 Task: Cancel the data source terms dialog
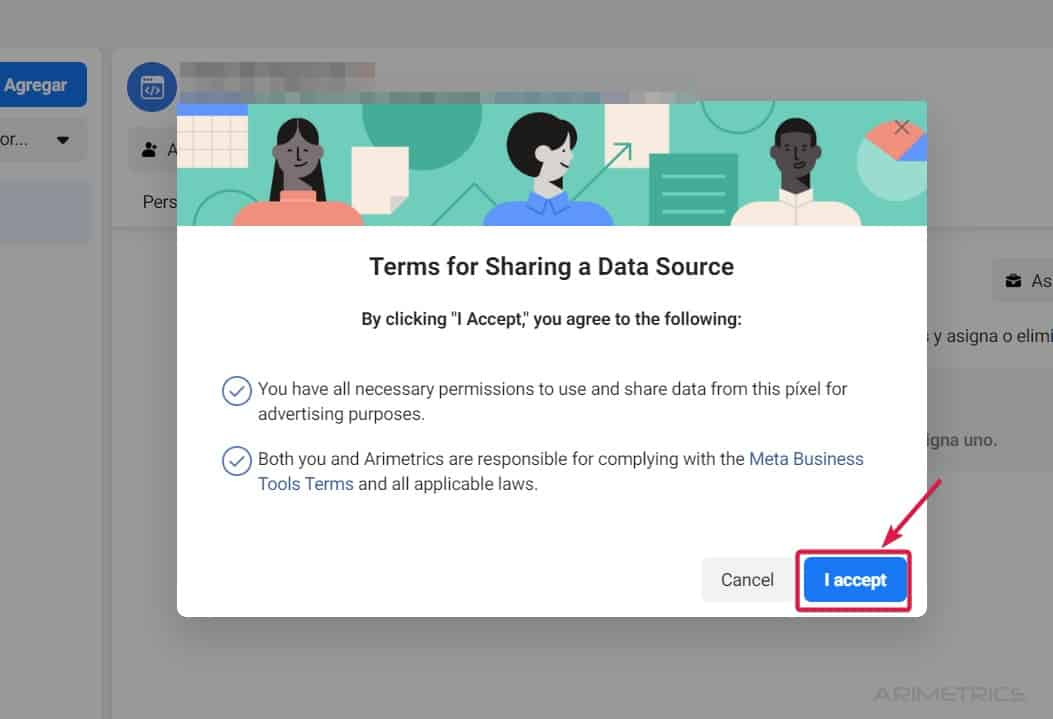click(747, 579)
